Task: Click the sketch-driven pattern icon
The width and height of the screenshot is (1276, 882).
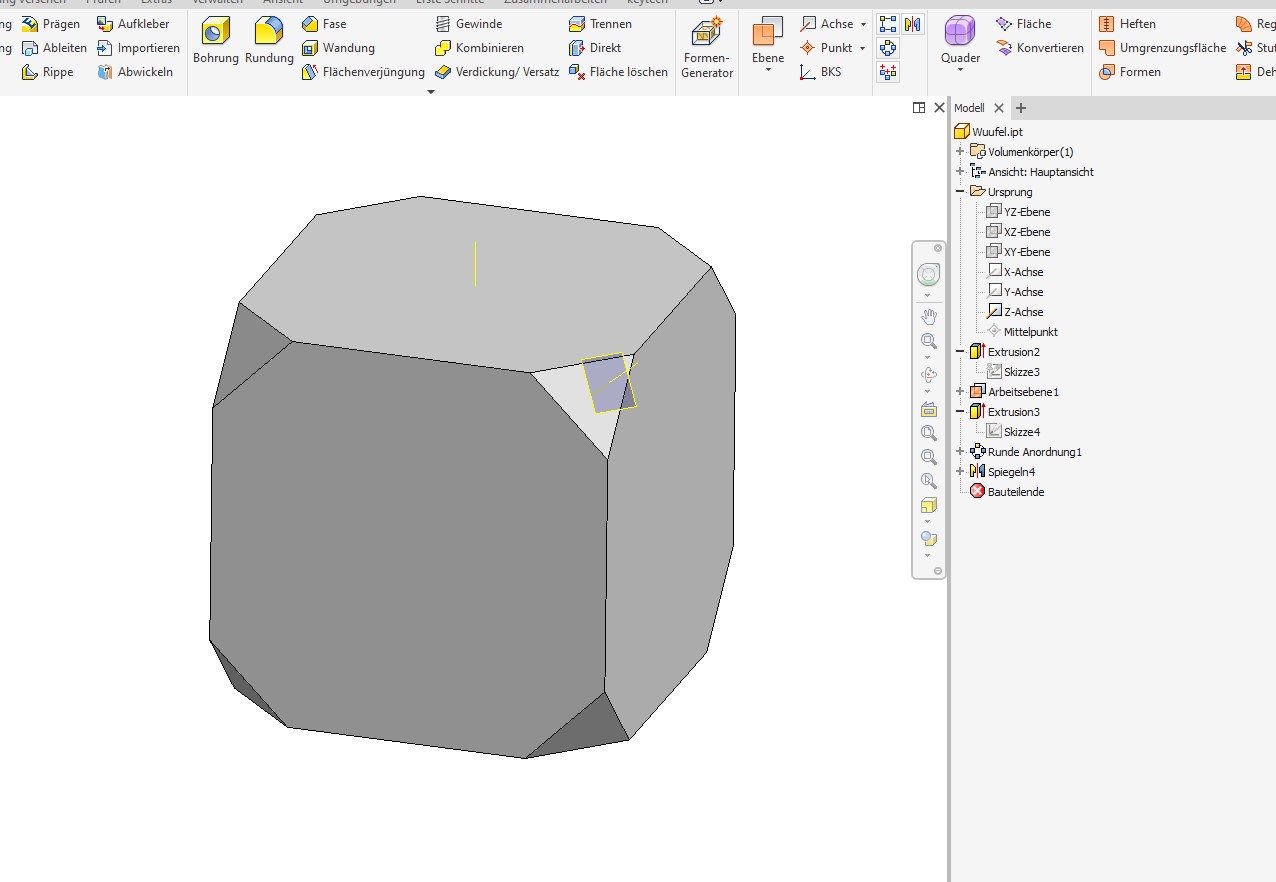Action: click(888, 72)
